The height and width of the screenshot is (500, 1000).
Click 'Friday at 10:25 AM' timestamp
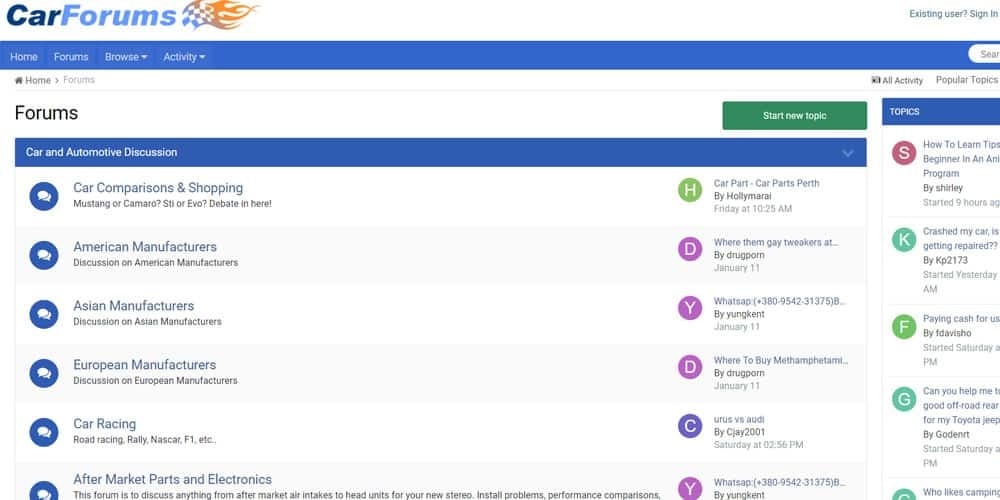click(x=753, y=209)
